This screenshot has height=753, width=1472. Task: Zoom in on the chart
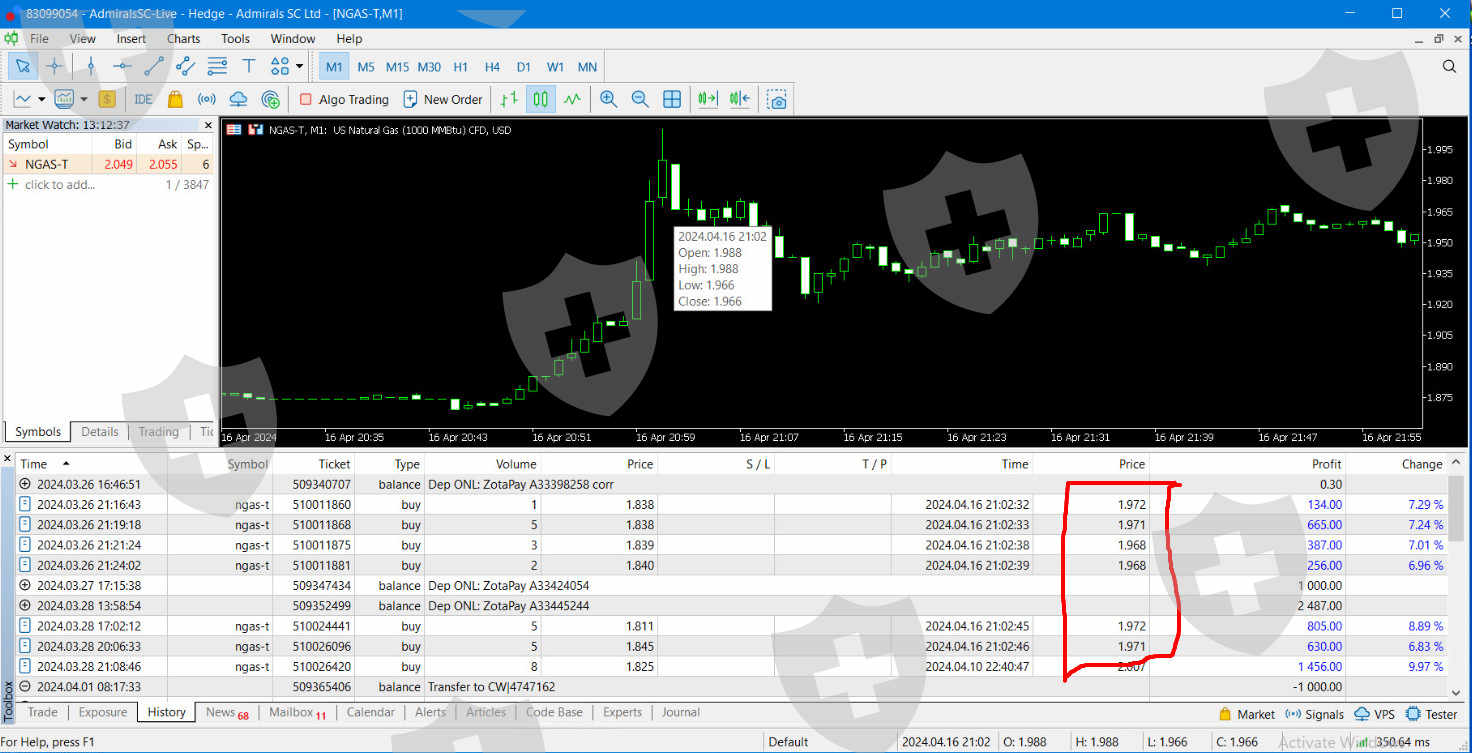pos(608,99)
